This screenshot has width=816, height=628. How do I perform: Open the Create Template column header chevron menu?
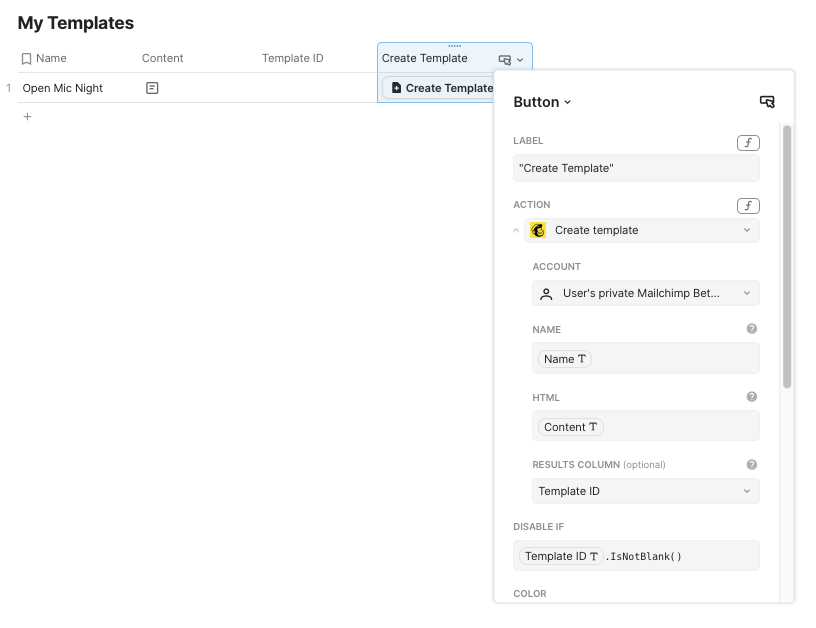[520, 60]
